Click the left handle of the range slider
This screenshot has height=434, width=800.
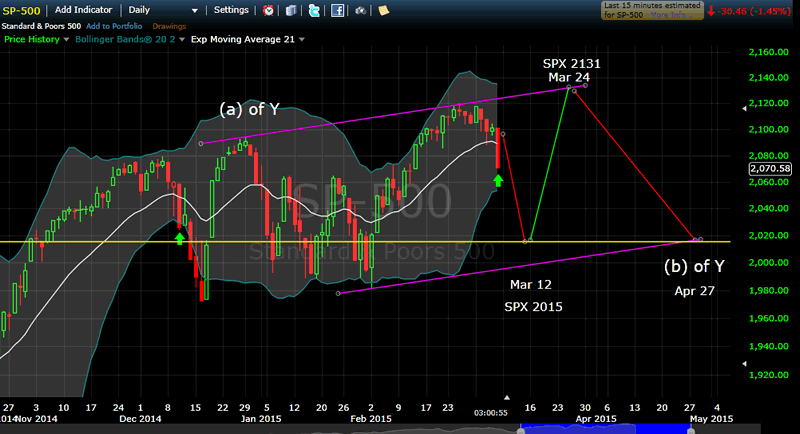(521, 431)
